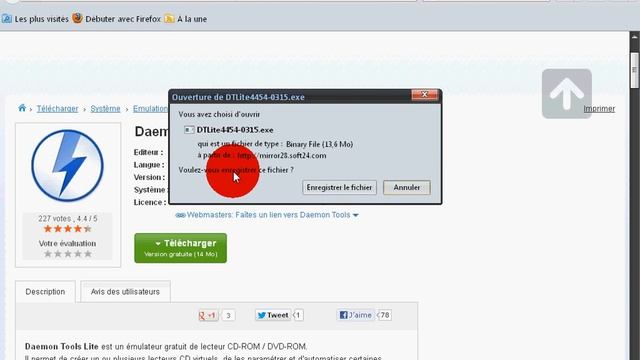
Task: Click Enregistrer le fichier button
Action: point(339,187)
